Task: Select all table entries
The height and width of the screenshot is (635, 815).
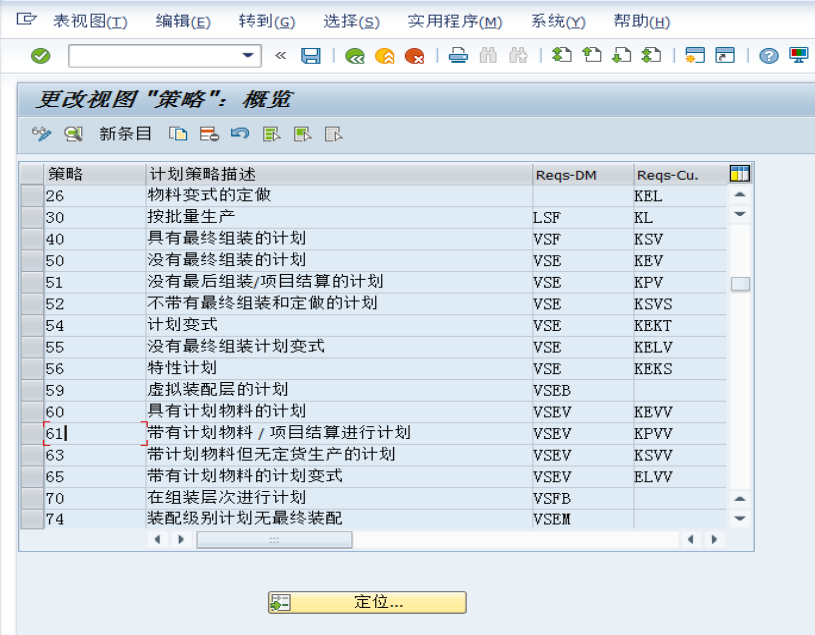Action: (x=272, y=132)
